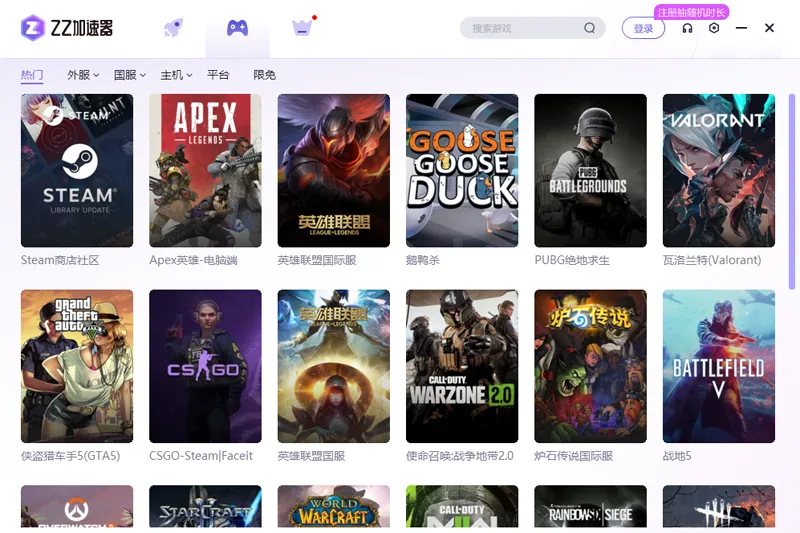Minimize the ZZ accelerator window

pyautogui.click(x=741, y=28)
